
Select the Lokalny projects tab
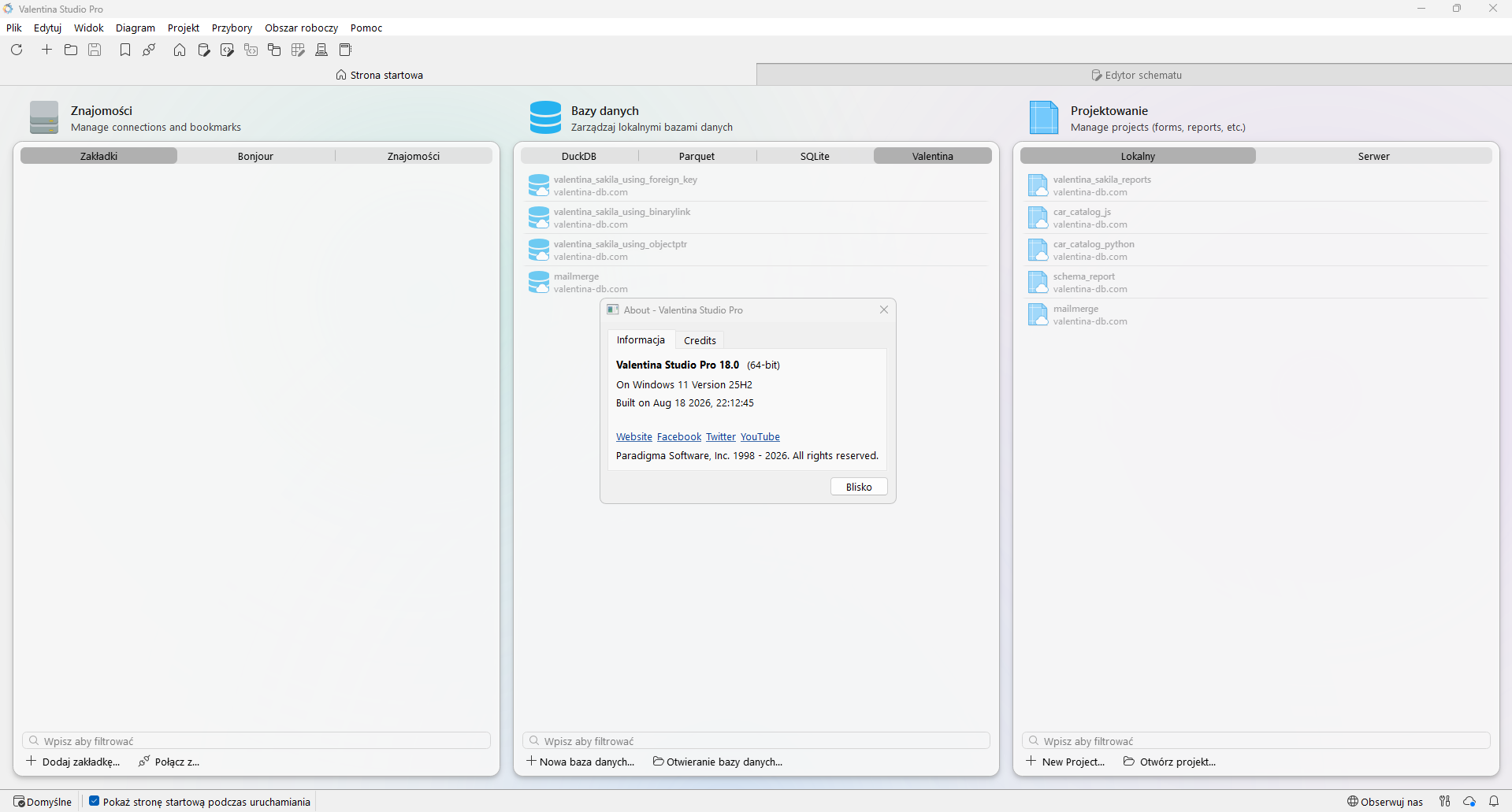1139,156
